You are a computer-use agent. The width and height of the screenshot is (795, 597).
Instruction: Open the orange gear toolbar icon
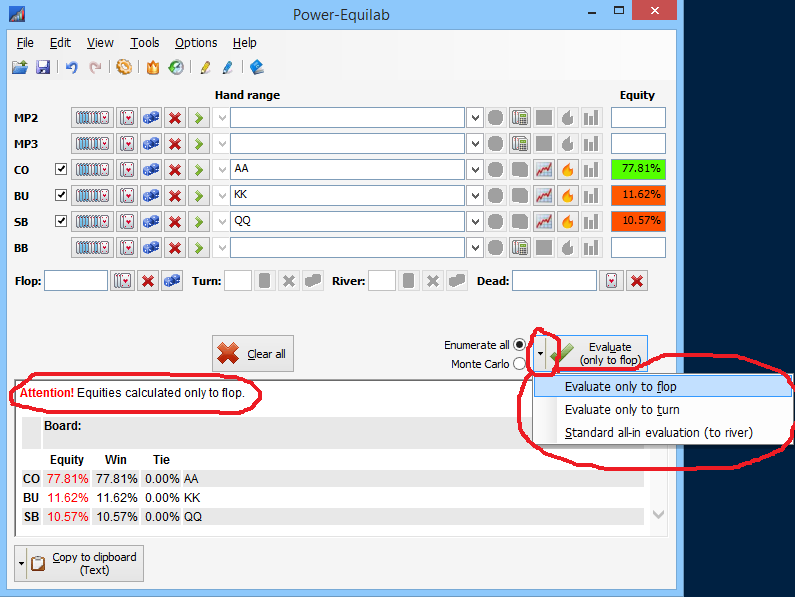124,67
